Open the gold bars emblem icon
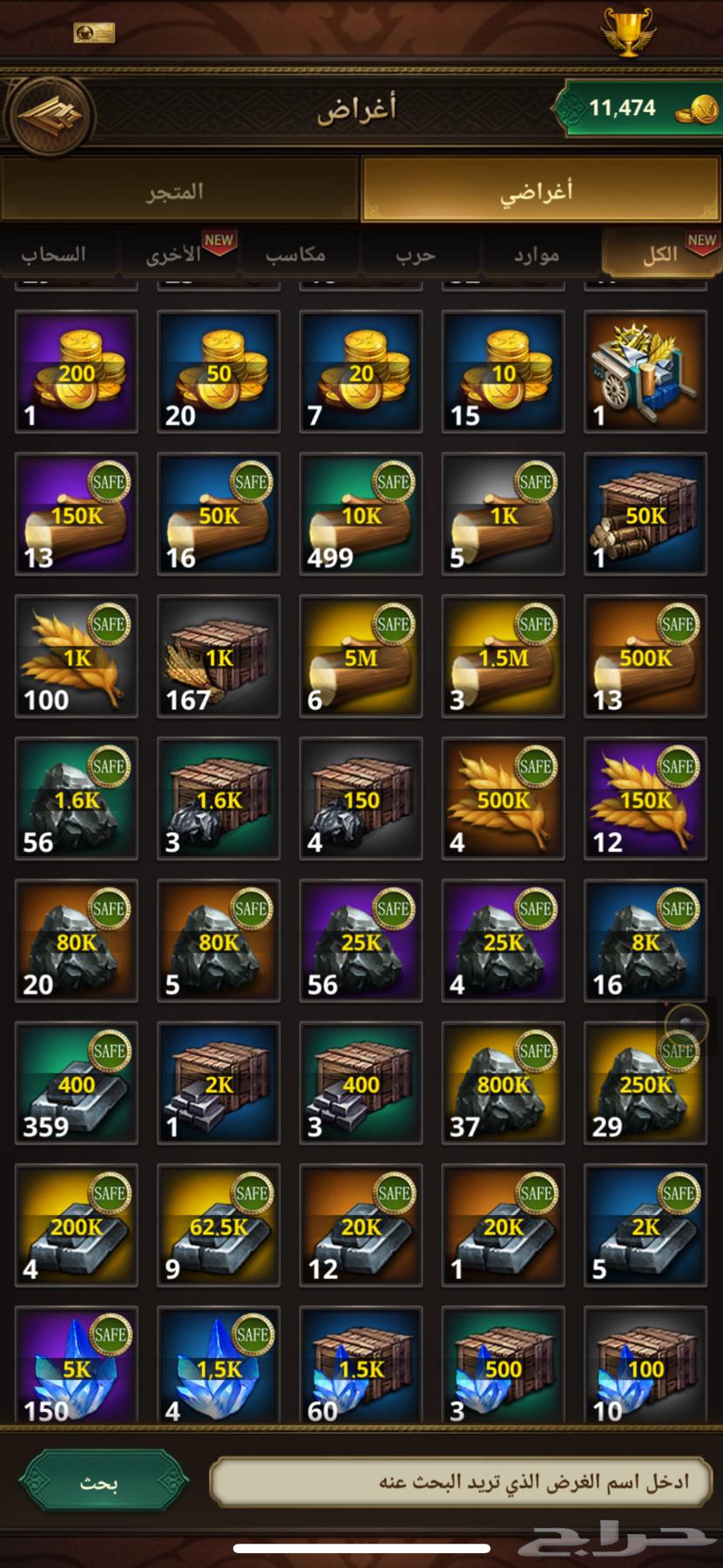This screenshot has width=723, height=1568. click(48, 113)
